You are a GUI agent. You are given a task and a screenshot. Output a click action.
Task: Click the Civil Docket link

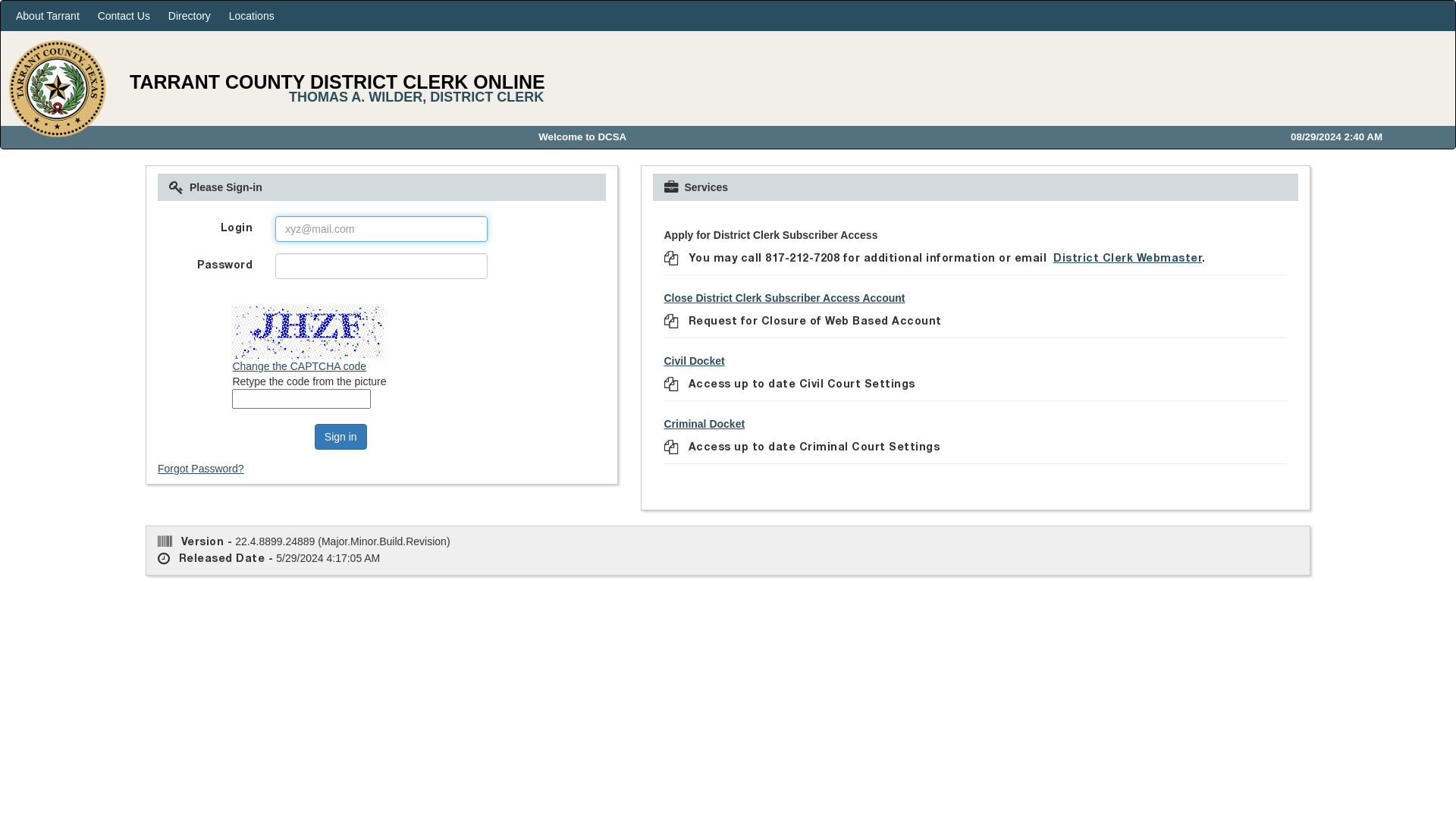pyautogui.click(x=694, y=360)
